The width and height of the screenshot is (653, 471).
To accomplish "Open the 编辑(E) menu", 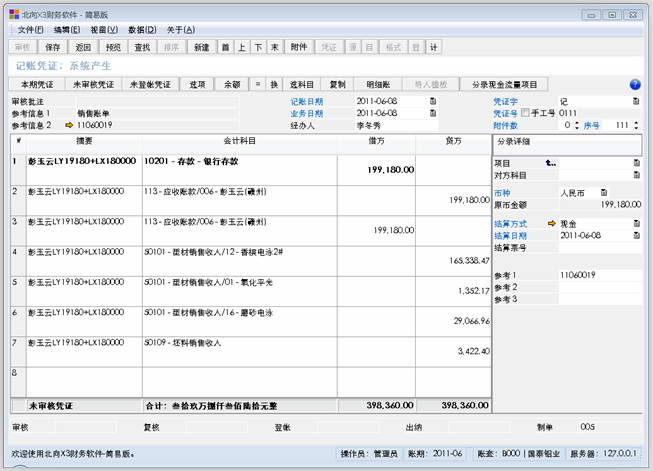I will click(x=67, y=30).
